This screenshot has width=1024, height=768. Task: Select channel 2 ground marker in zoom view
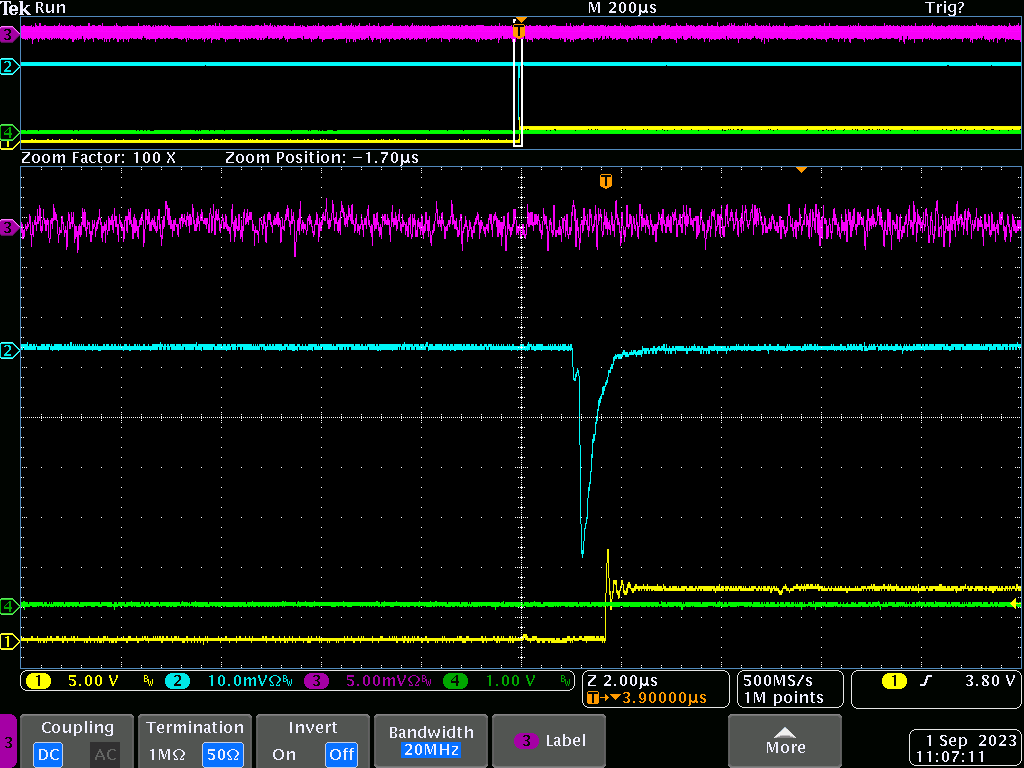(x=9, y=351)
